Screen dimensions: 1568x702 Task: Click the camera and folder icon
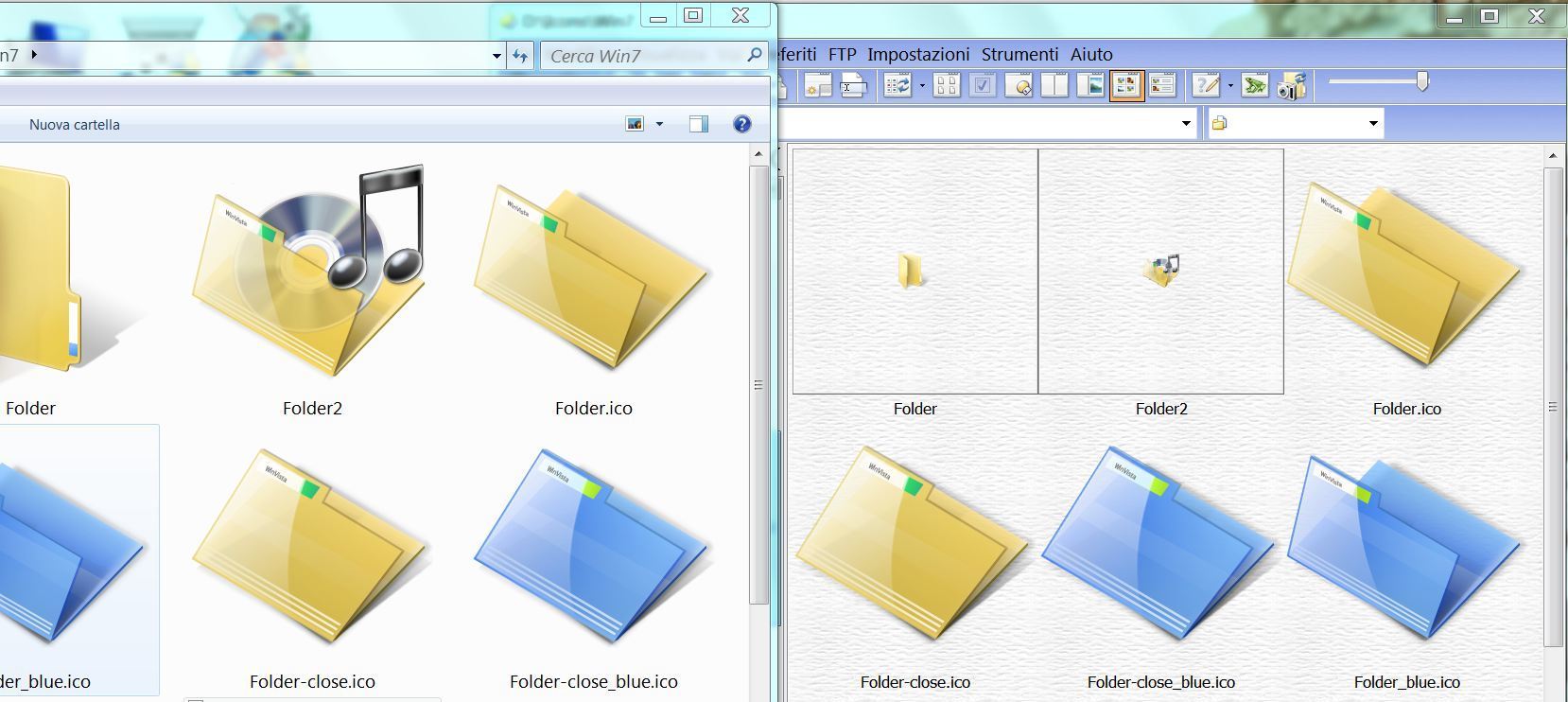(x=1291, y=86)
